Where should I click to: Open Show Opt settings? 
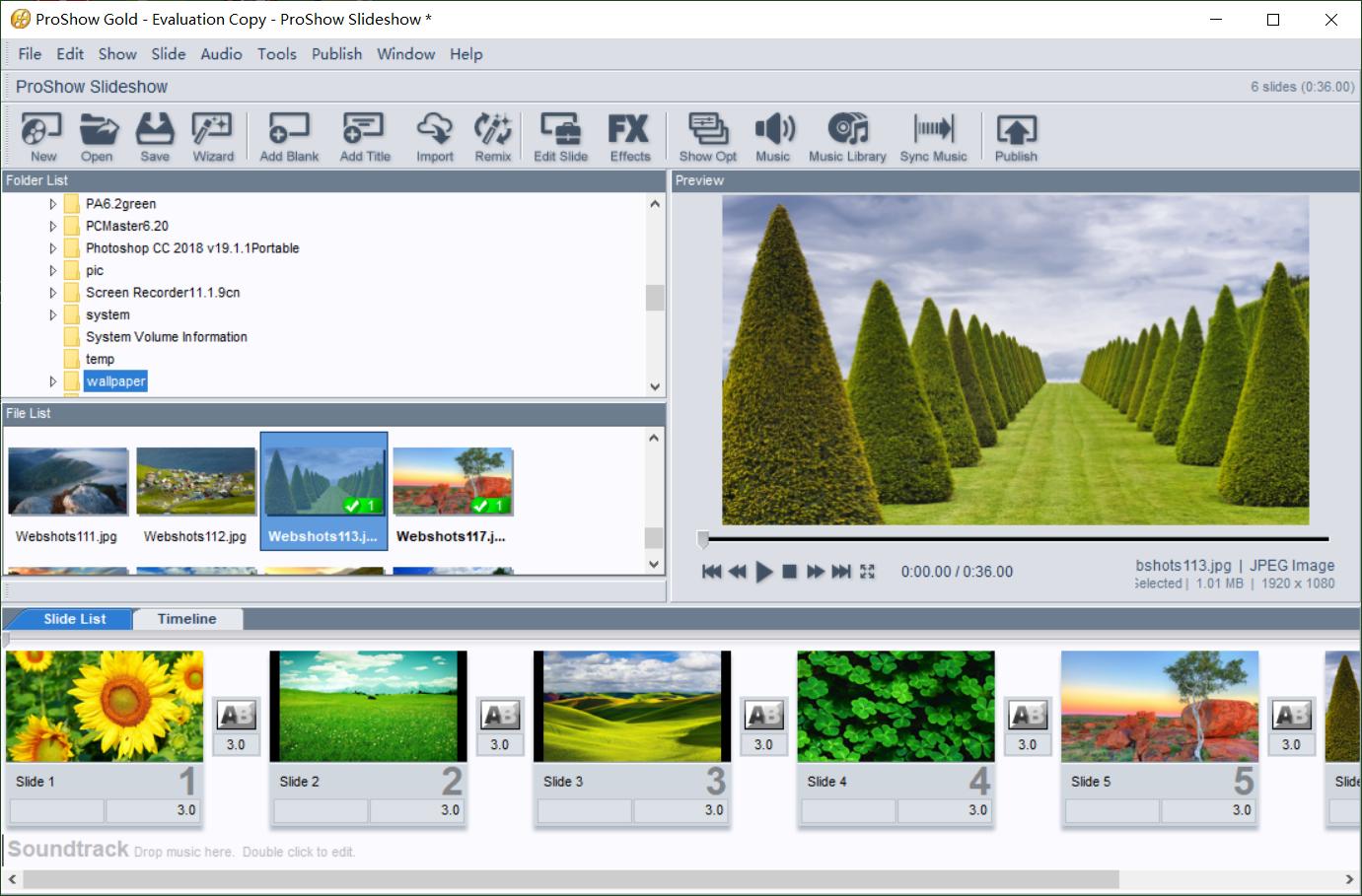click(x=707, y=136)
